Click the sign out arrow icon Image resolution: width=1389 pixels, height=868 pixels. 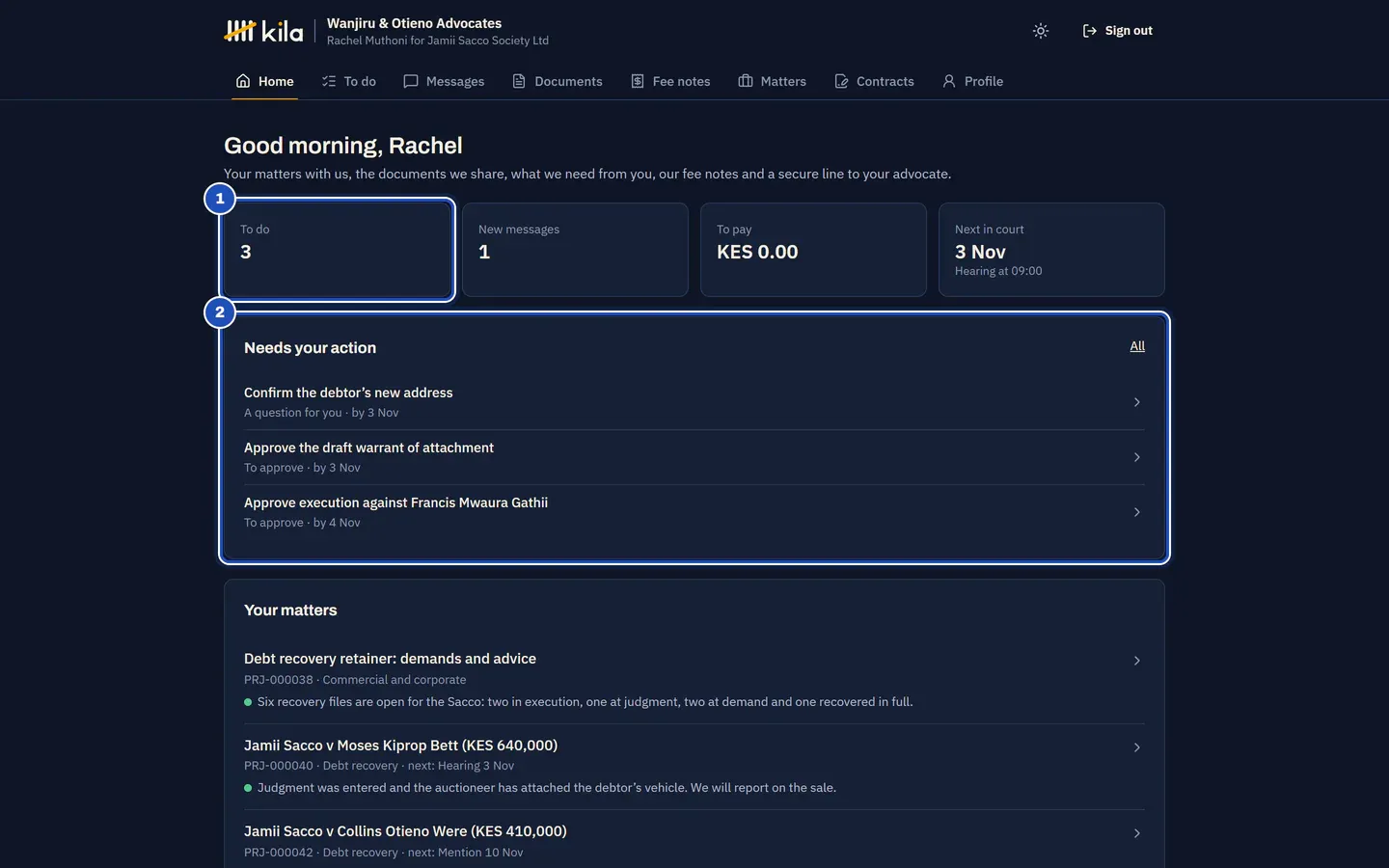coord(1090,31)
